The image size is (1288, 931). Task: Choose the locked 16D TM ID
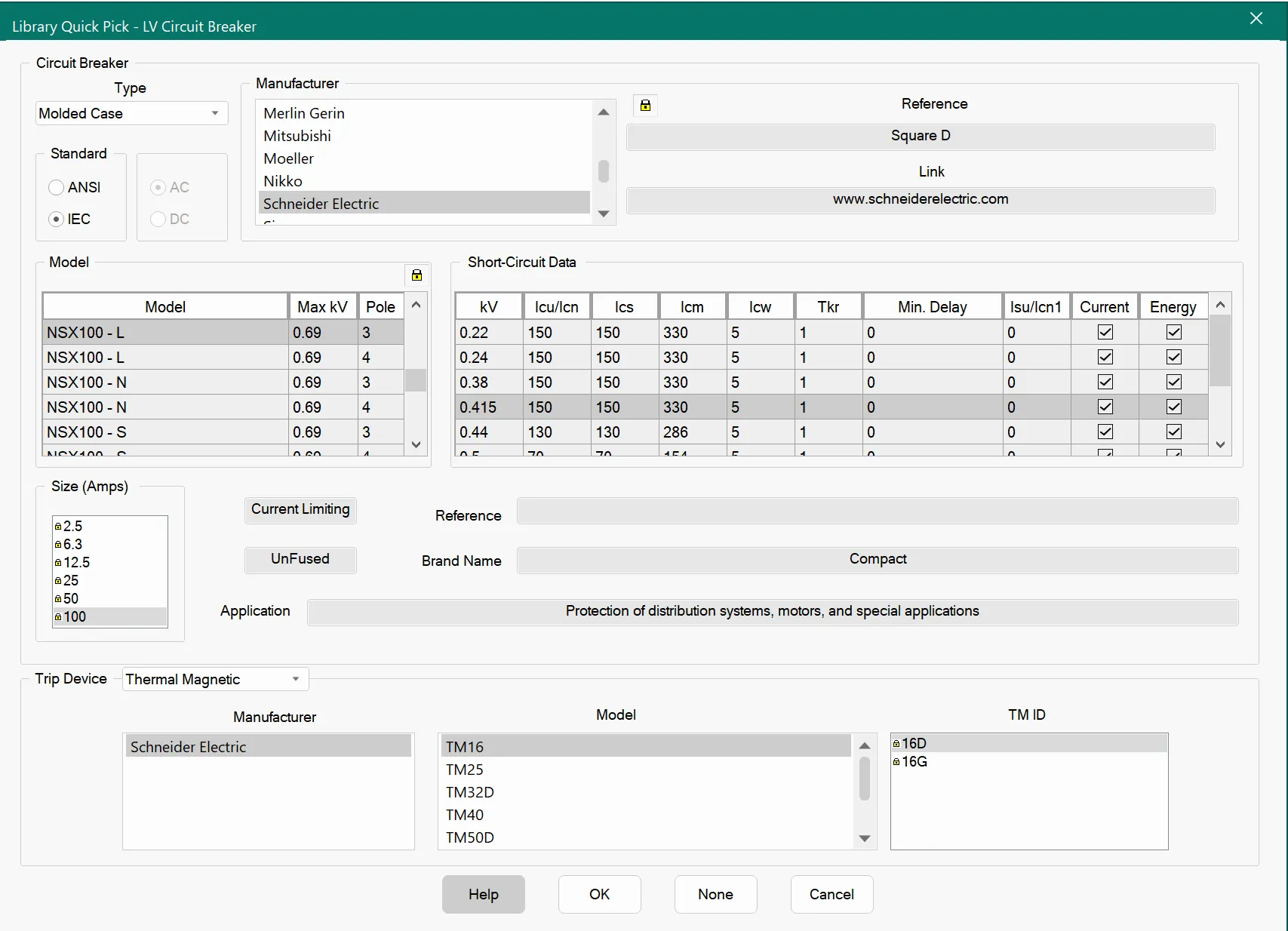click(x=914, y=743)
